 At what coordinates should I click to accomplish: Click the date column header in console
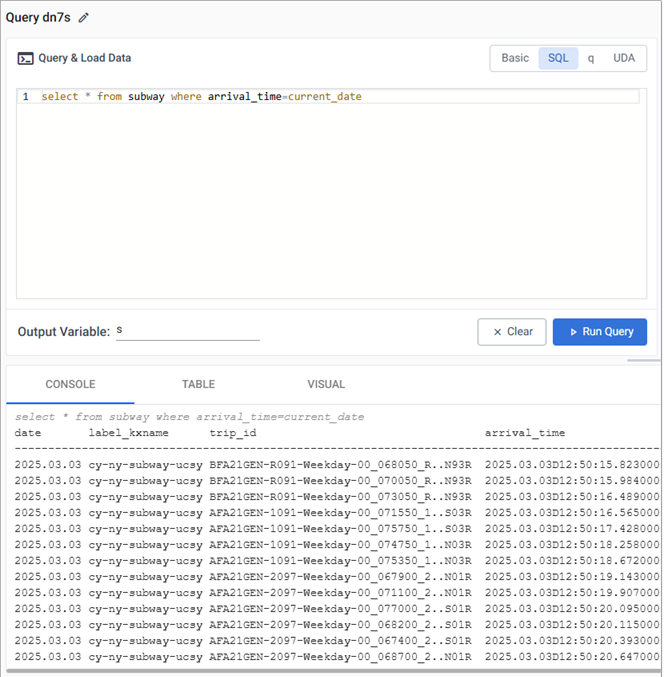tap(28, 433)
